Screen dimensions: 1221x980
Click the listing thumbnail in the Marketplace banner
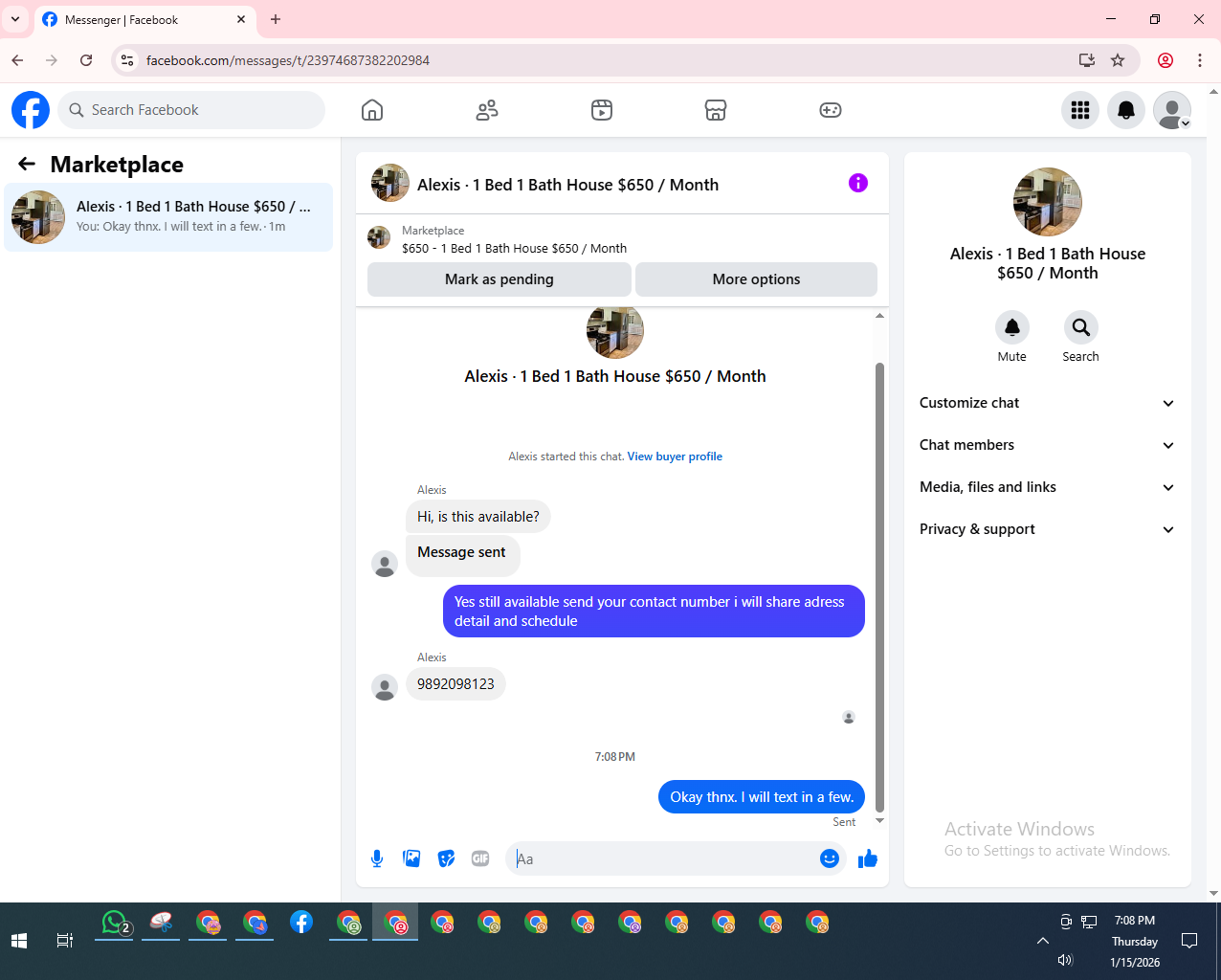click(x=380, y=238)
